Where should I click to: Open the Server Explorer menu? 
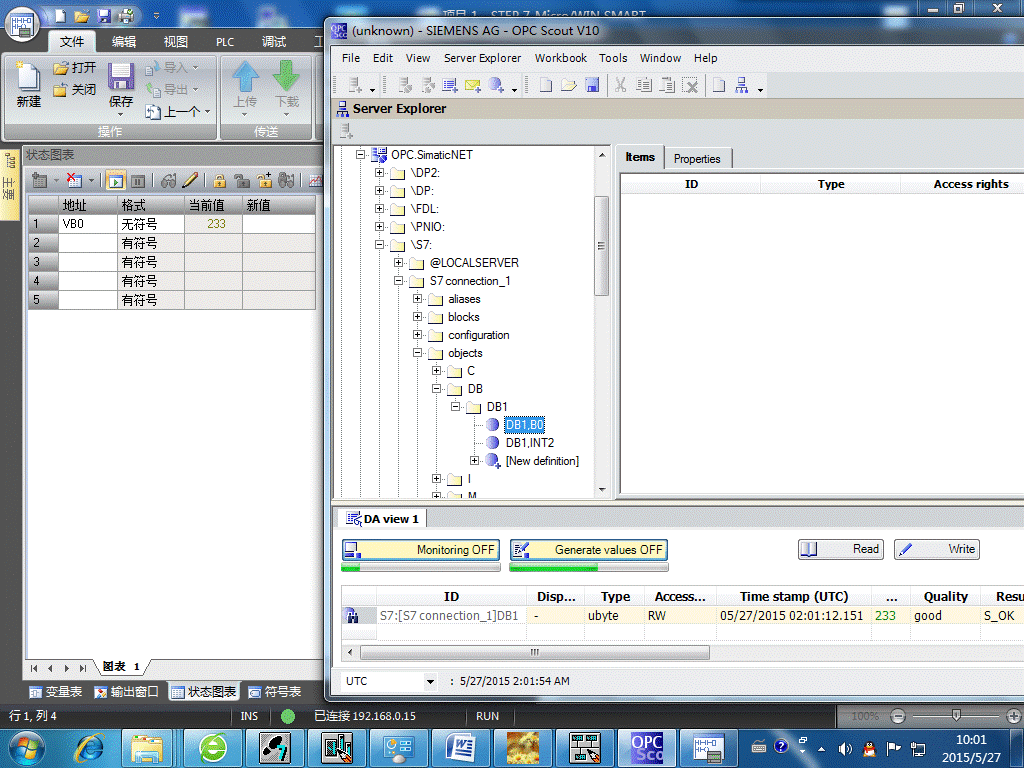pyautogui.click(x=483, y=58)
